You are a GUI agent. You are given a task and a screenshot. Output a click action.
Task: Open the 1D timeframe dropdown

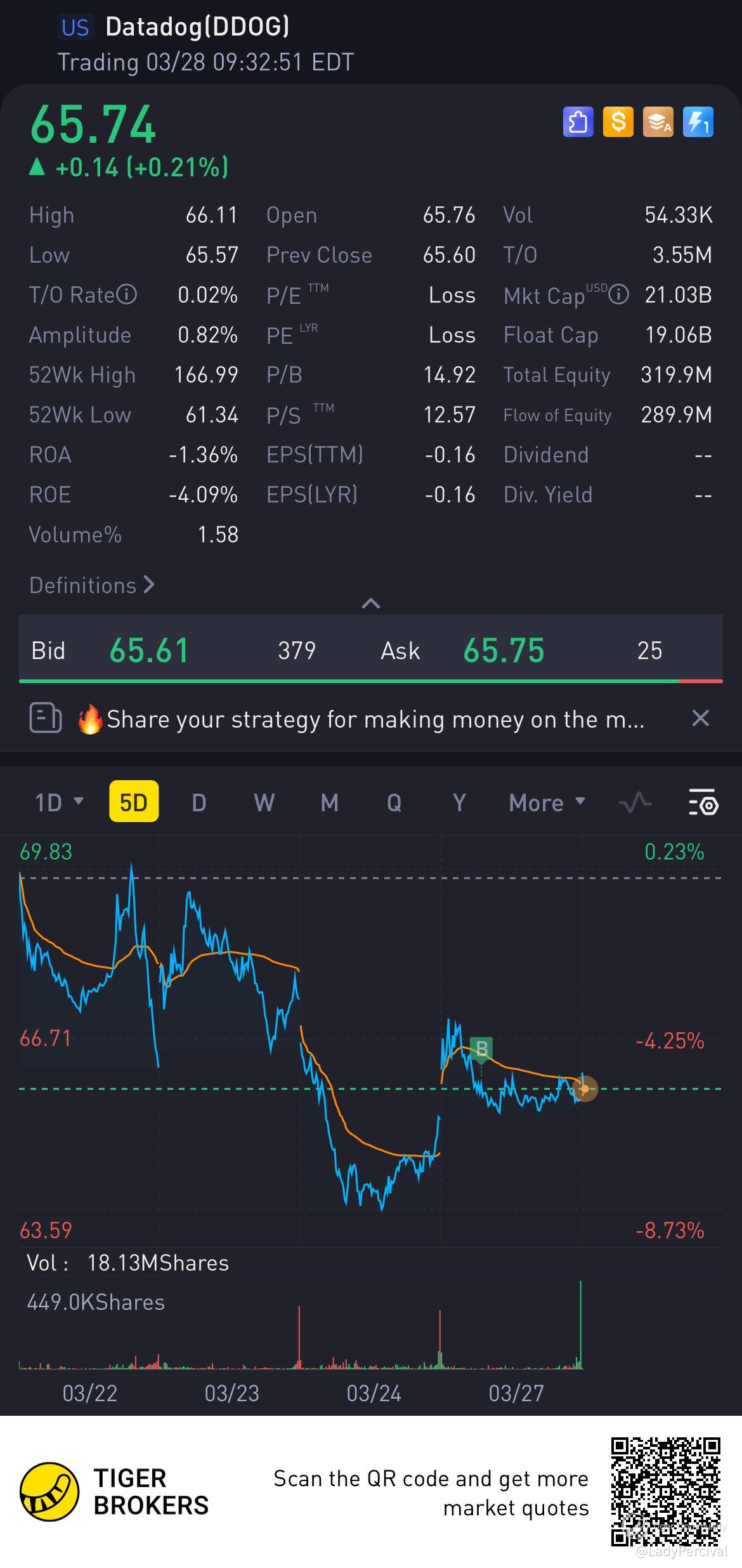[58, 802]
